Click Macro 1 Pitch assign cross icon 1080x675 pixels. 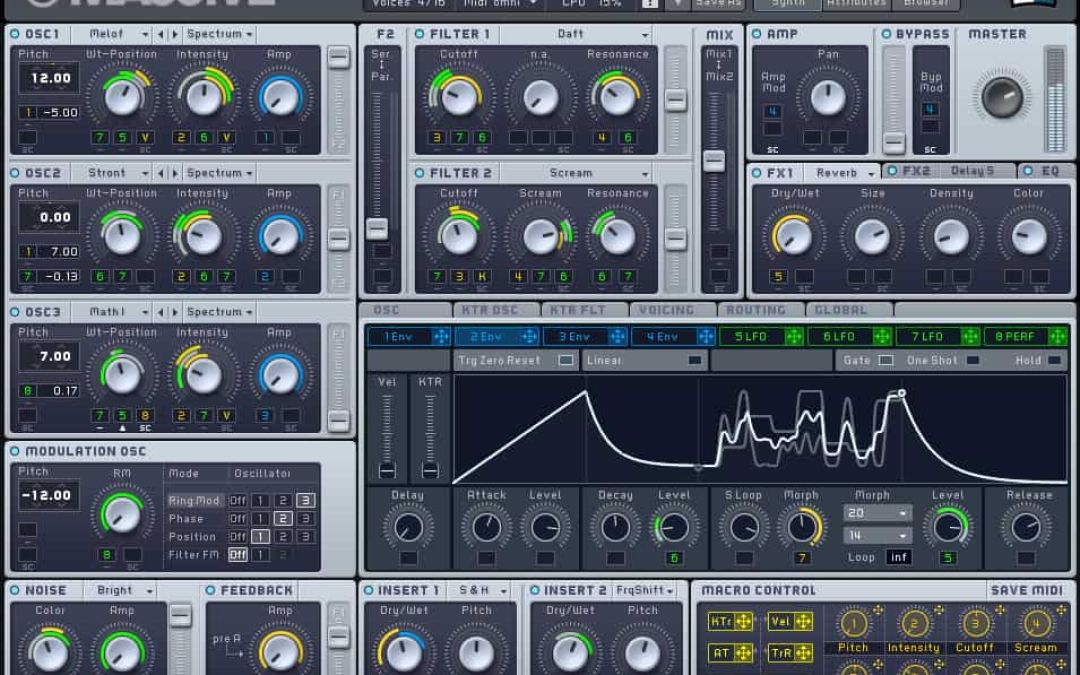coord(878,610)
